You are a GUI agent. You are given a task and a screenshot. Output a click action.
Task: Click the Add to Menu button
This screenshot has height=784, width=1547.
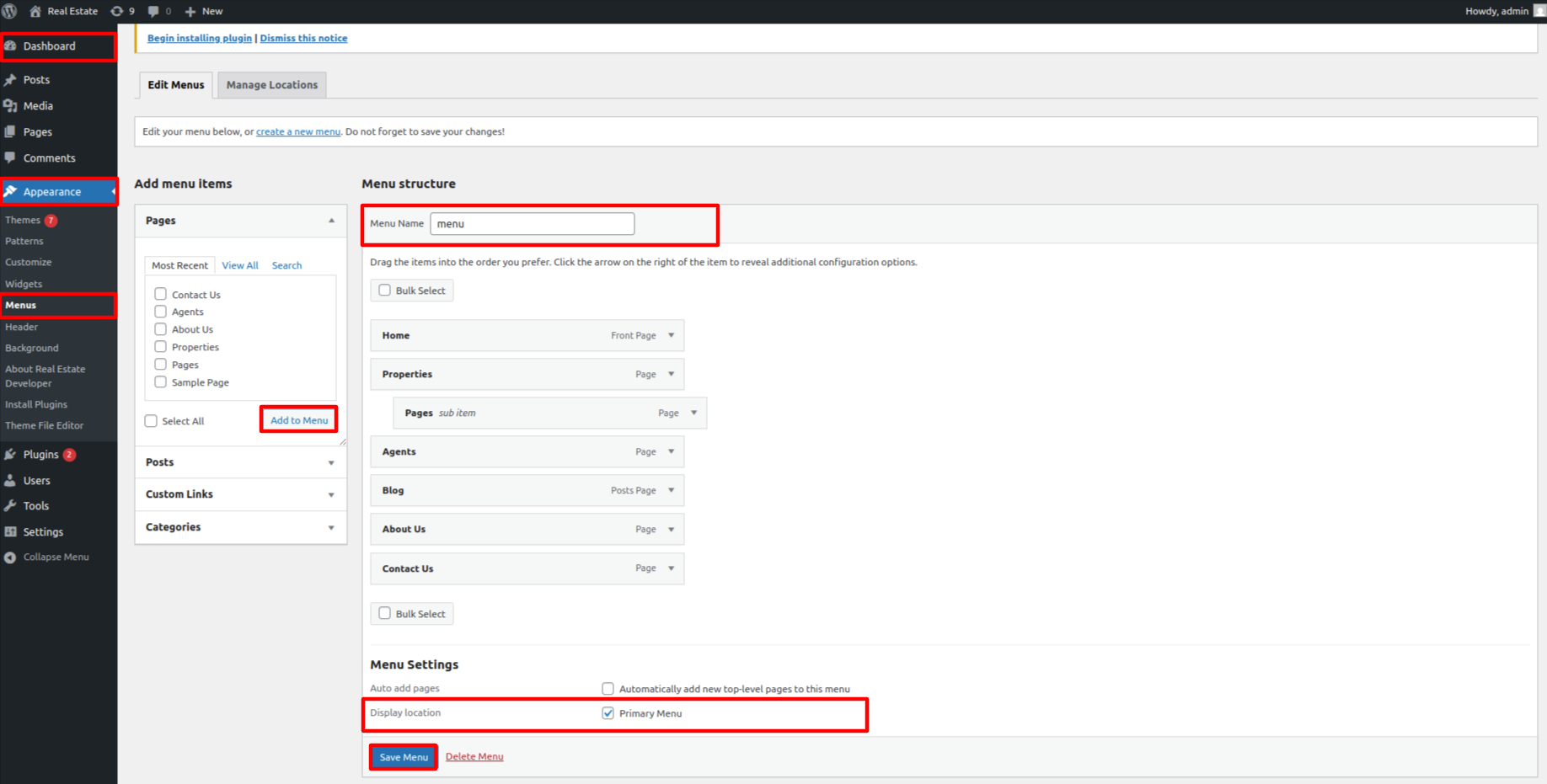click(x=299, y=420)
